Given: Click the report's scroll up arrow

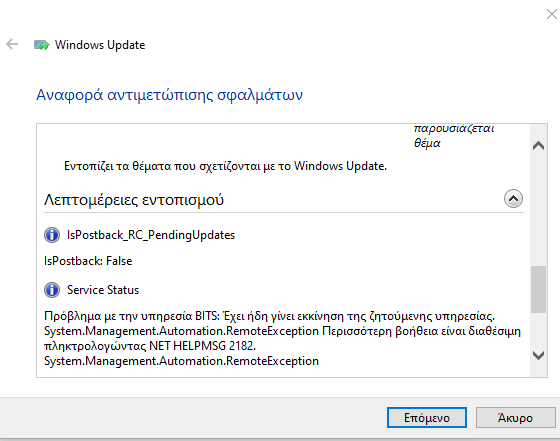Looking at the screenshot, I should [x=538, y=145].
